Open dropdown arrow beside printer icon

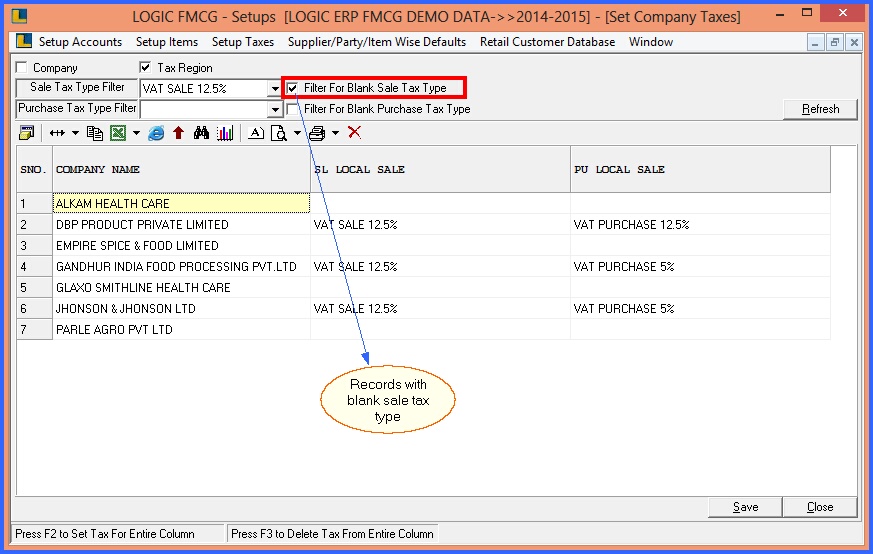click(x=335, y=133)
